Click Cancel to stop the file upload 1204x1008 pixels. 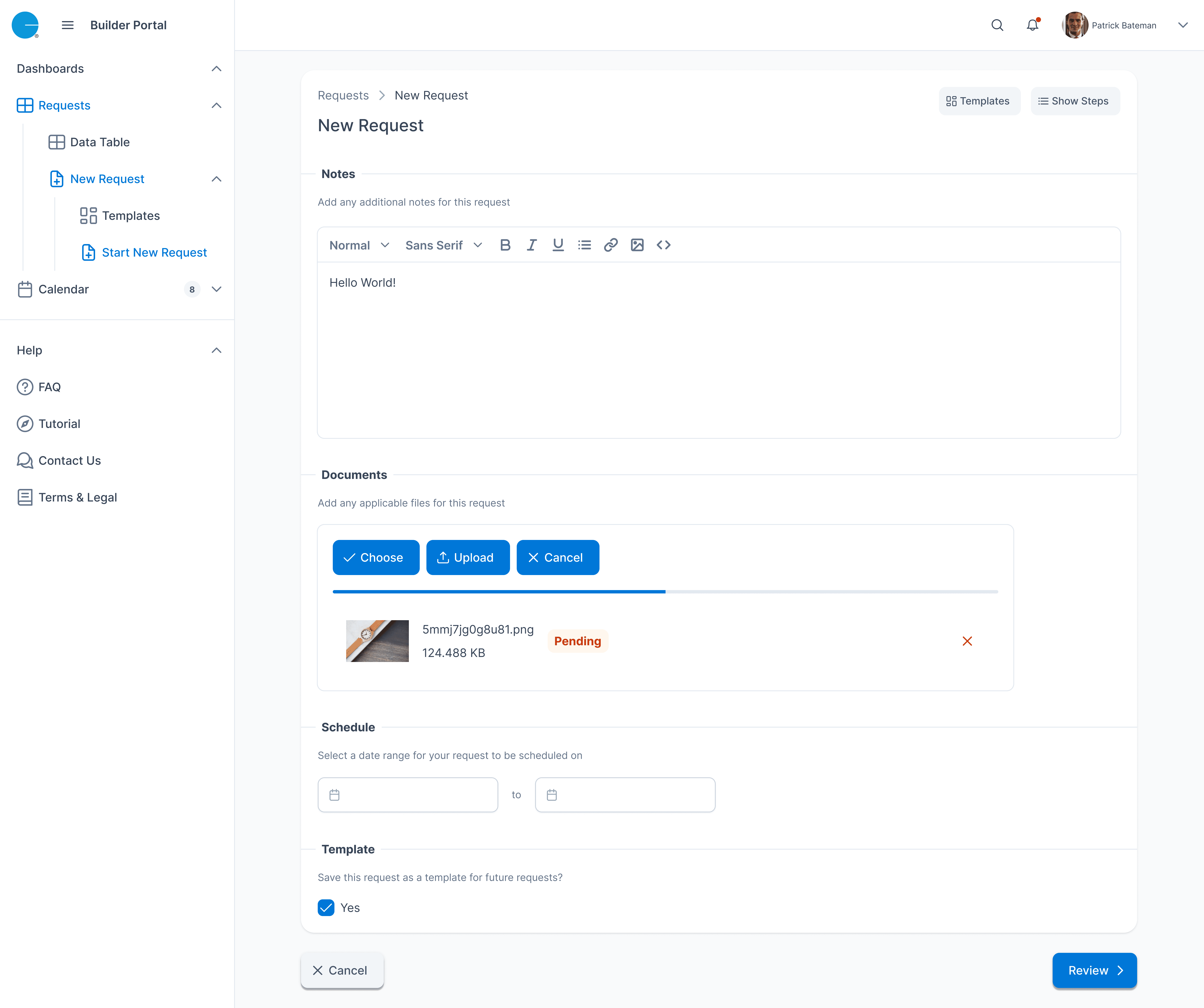click(557, 557)
